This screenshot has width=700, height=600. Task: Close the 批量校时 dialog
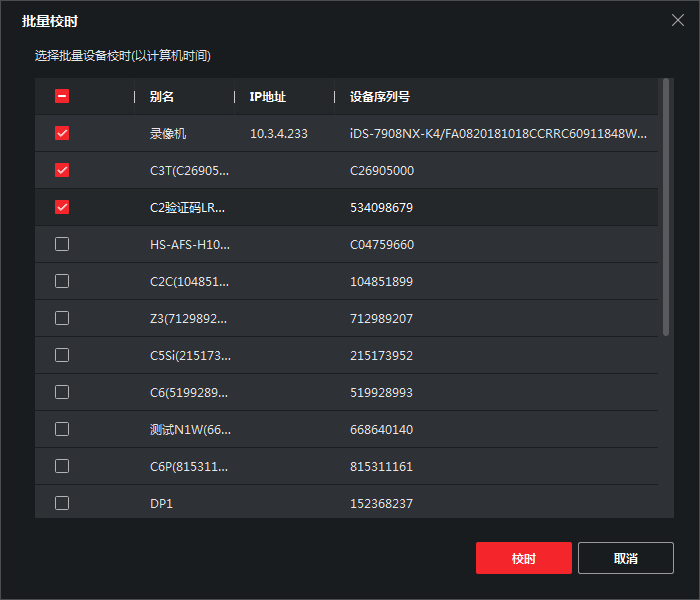pyautogui.click(x=678, y=19)
